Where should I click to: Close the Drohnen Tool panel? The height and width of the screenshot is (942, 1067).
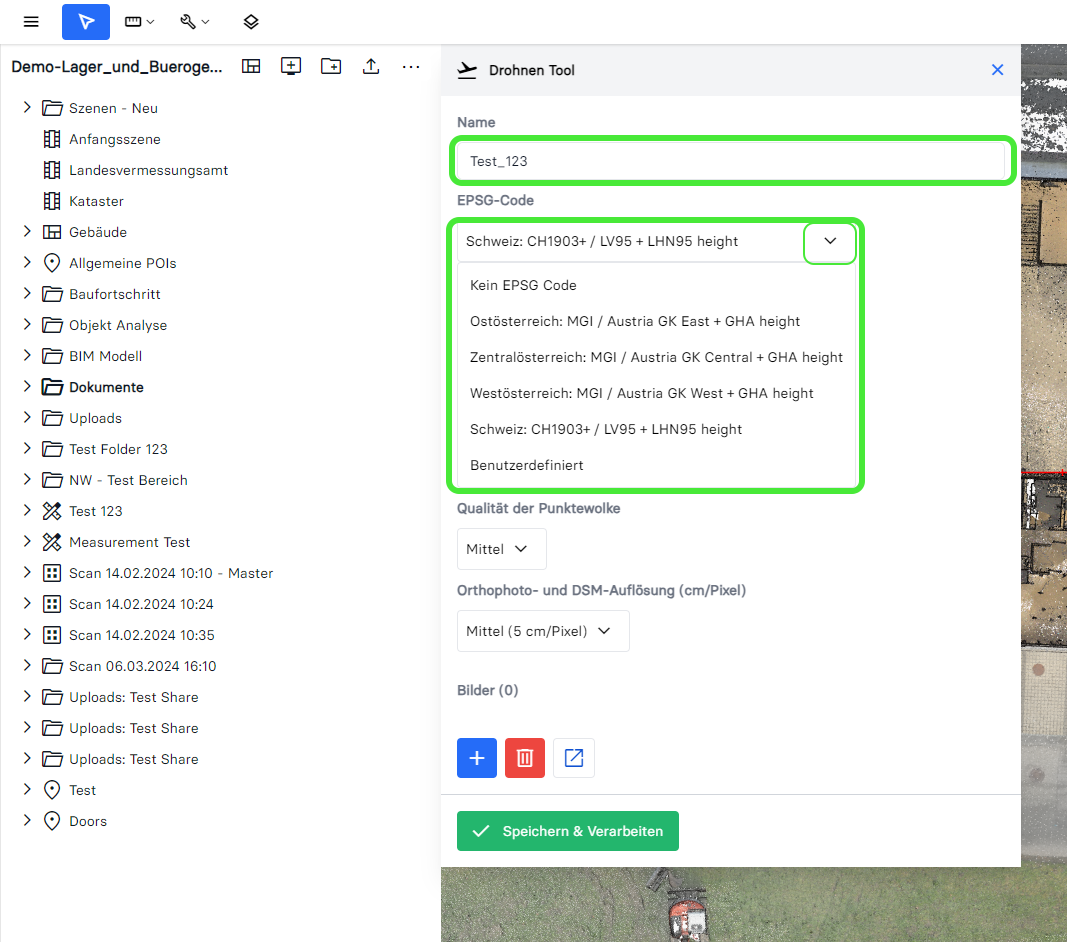(x=997, y=70)
